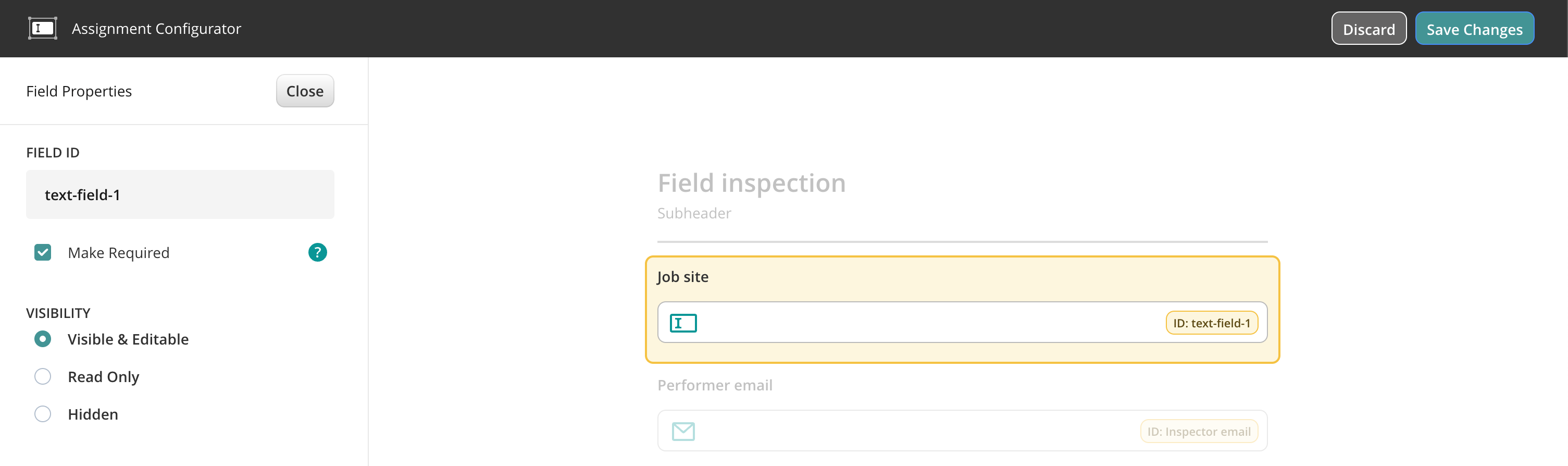
Task: Click the Field inspection form header
Action: click(751, 183)
